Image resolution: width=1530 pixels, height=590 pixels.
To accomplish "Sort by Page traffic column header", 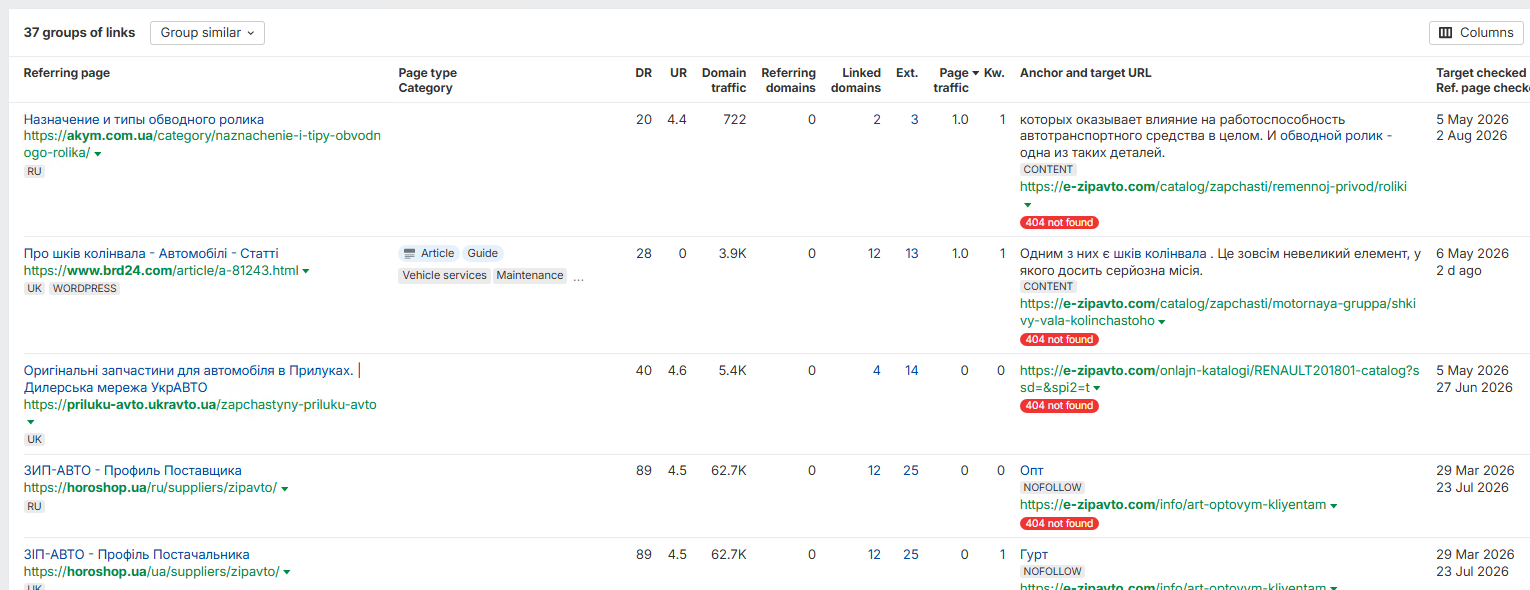I will 954,80.
